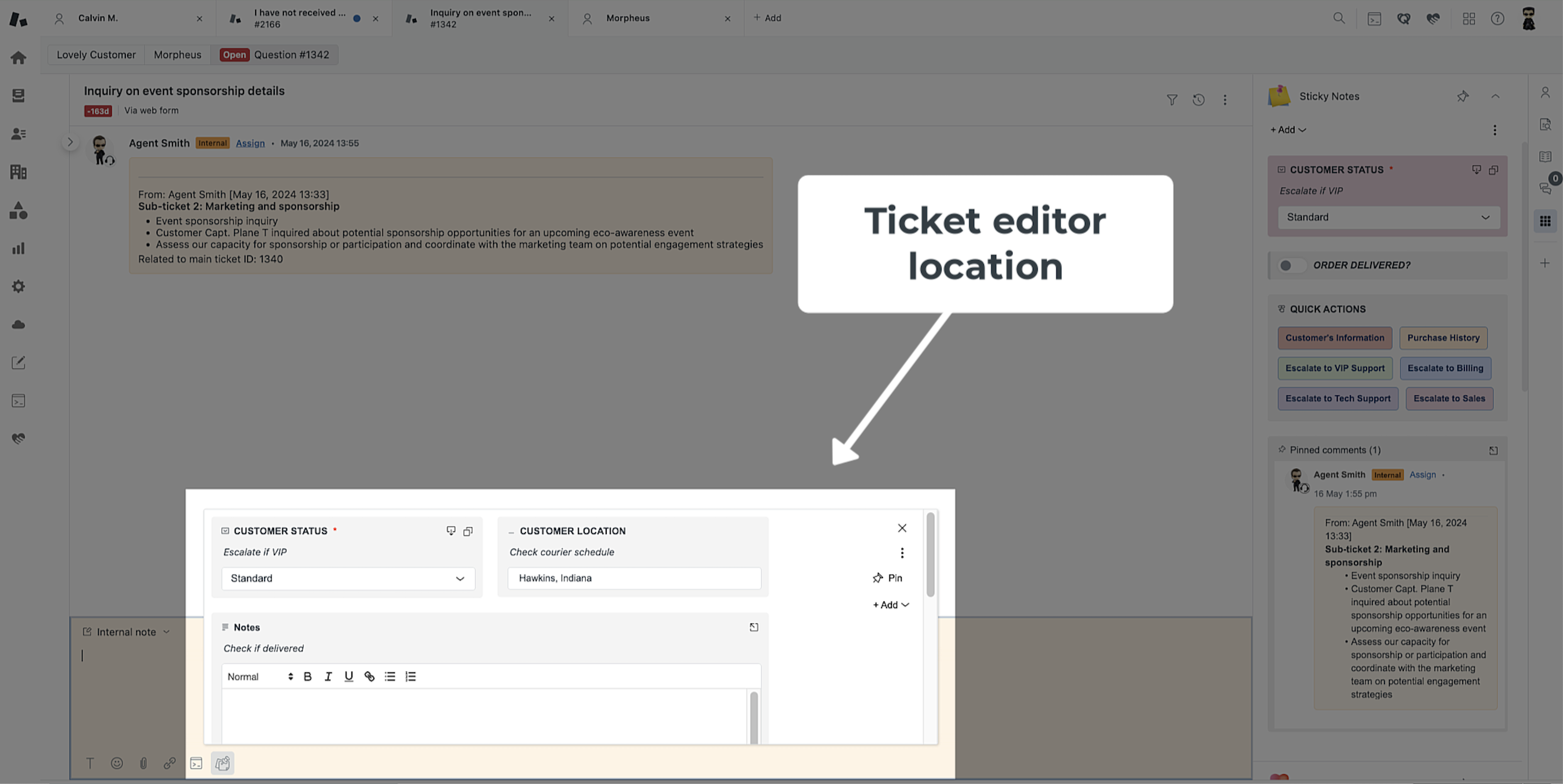Open the apps grid icon in right rail
1563x784 pixels.
click(x=1545, y=221)
